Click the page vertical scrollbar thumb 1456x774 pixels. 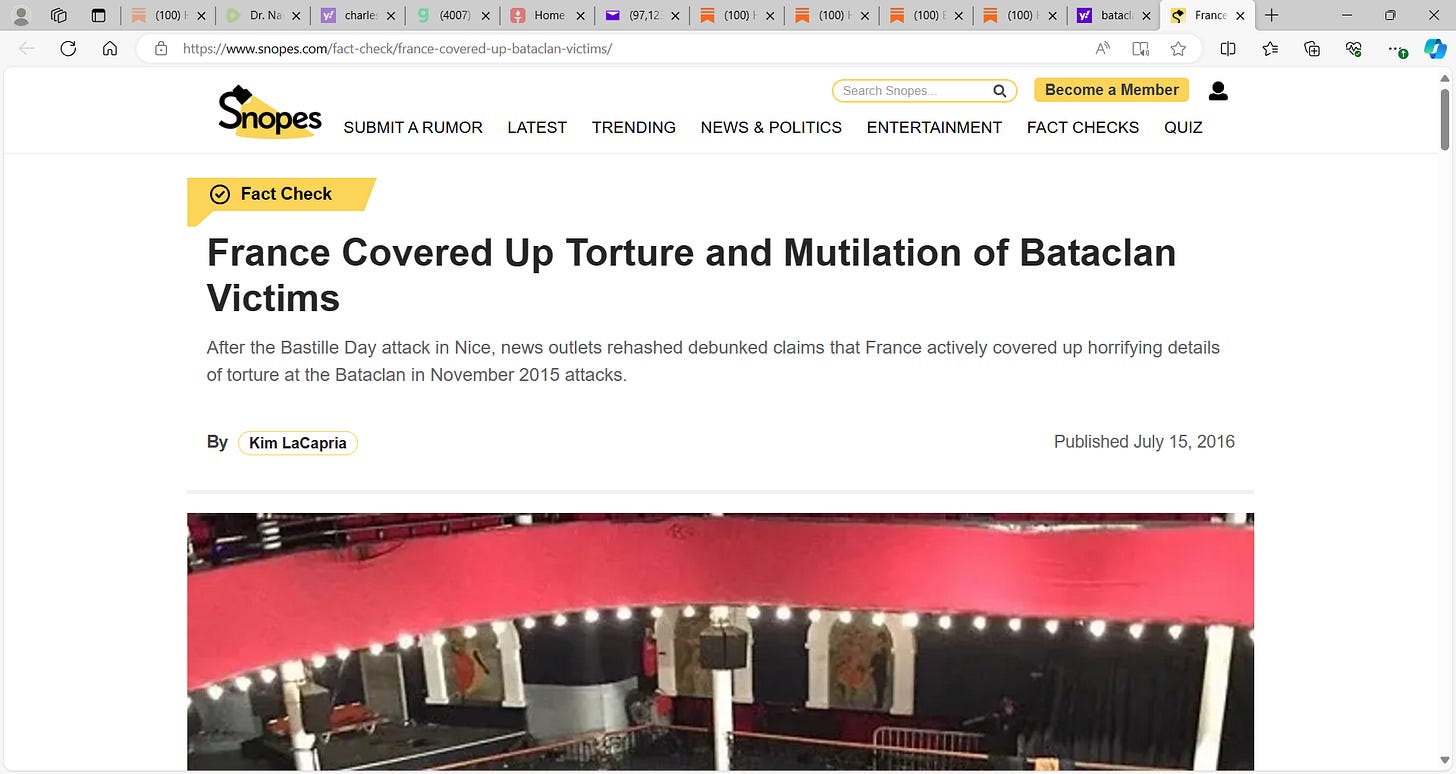tap(1445, 119)
